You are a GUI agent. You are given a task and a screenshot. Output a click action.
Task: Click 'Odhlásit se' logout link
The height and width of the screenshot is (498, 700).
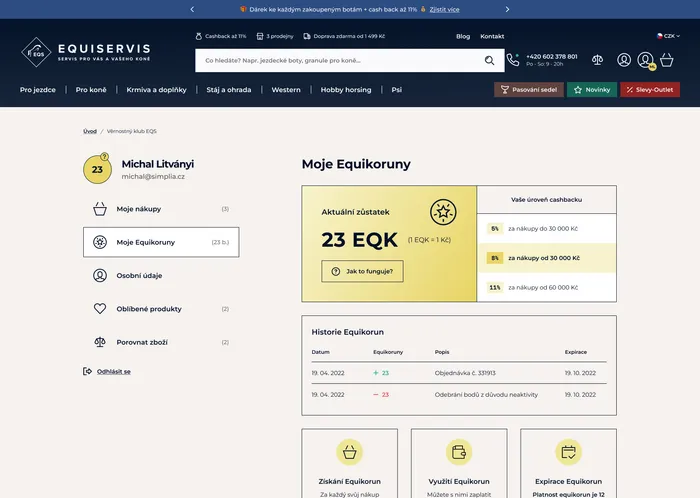(114, 371)
